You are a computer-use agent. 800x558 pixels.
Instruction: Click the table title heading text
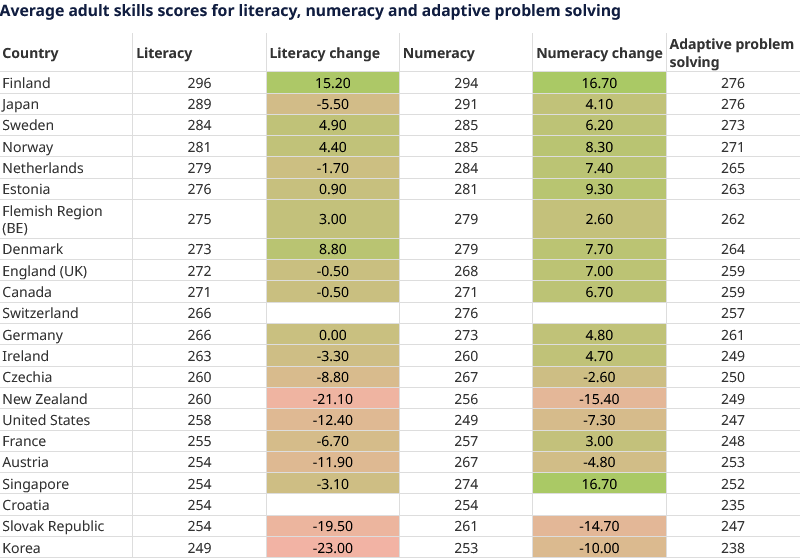[x=311, y=11]
